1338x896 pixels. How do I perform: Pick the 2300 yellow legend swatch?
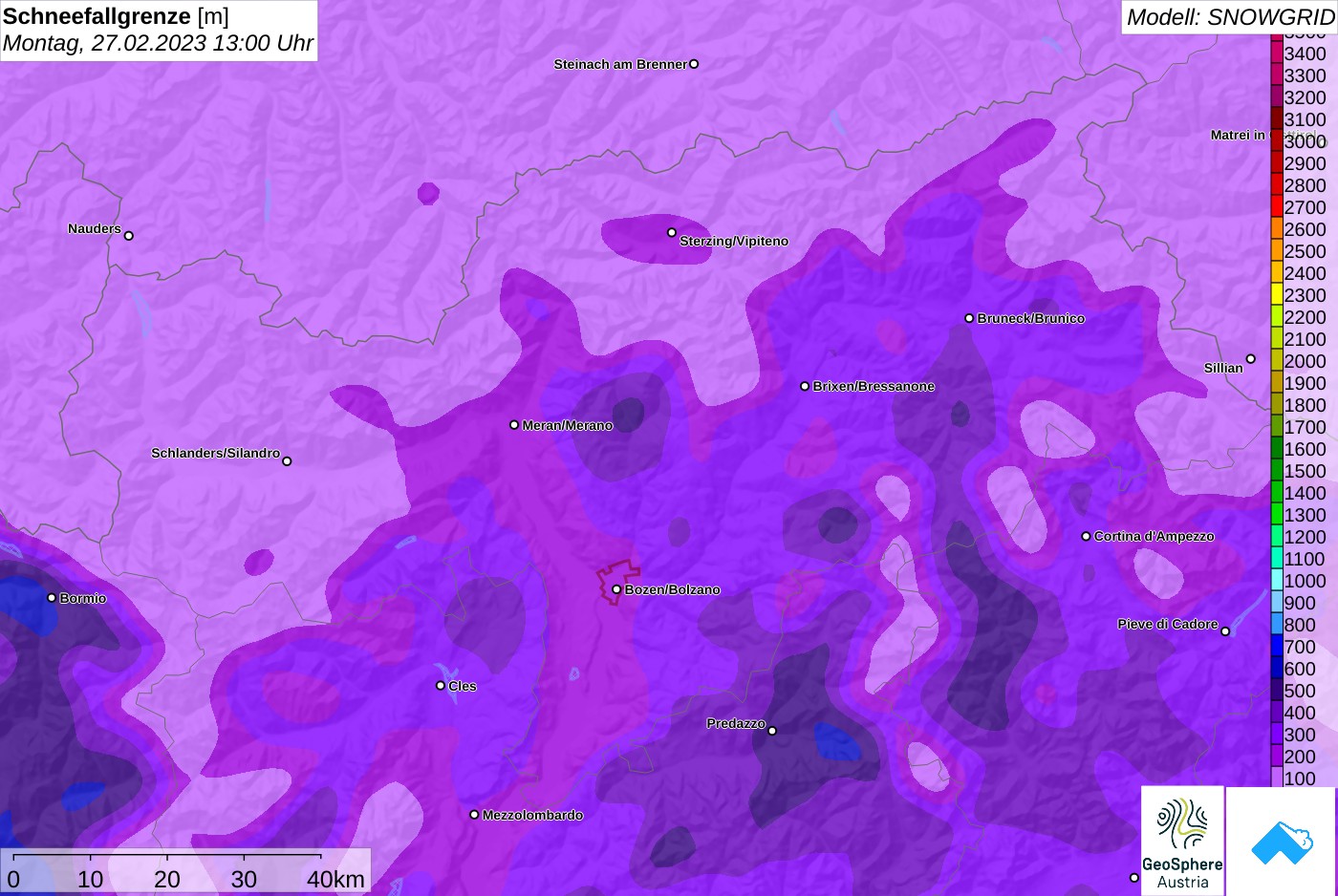coord(1276,294)
